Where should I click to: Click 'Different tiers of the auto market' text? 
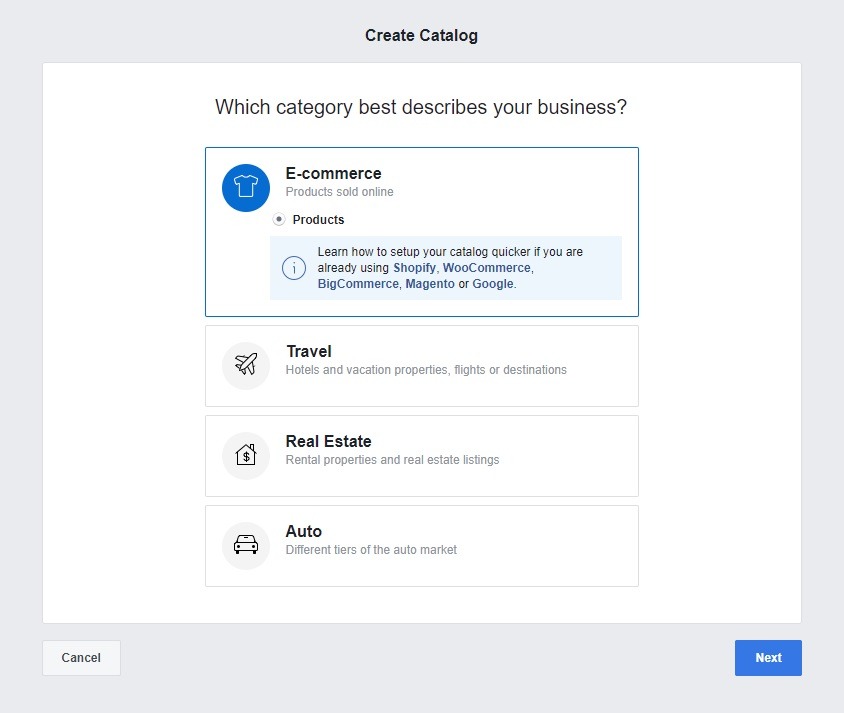[371, 549]
